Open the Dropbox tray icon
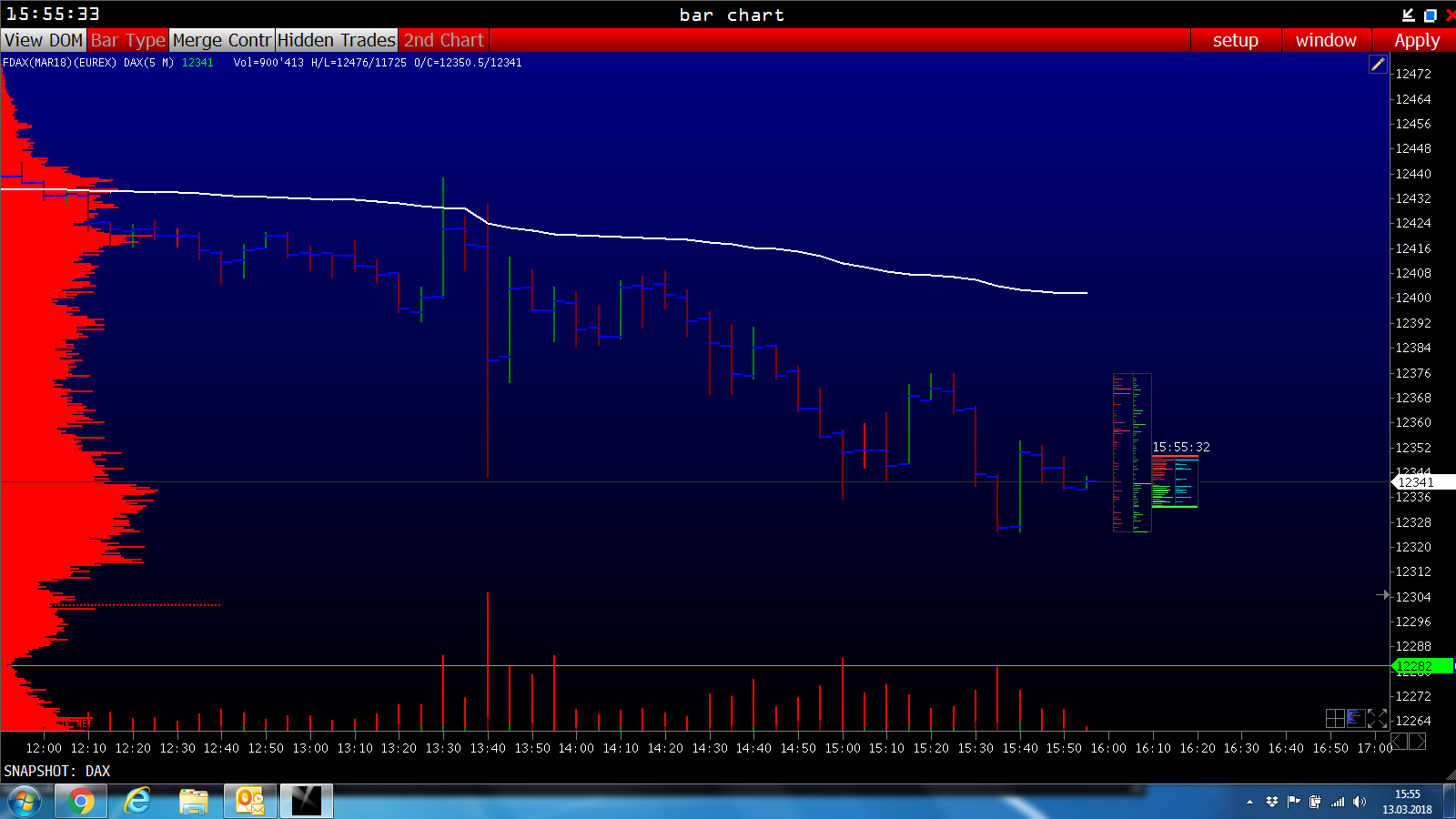1456x819 pixels. pos(1272,802)
